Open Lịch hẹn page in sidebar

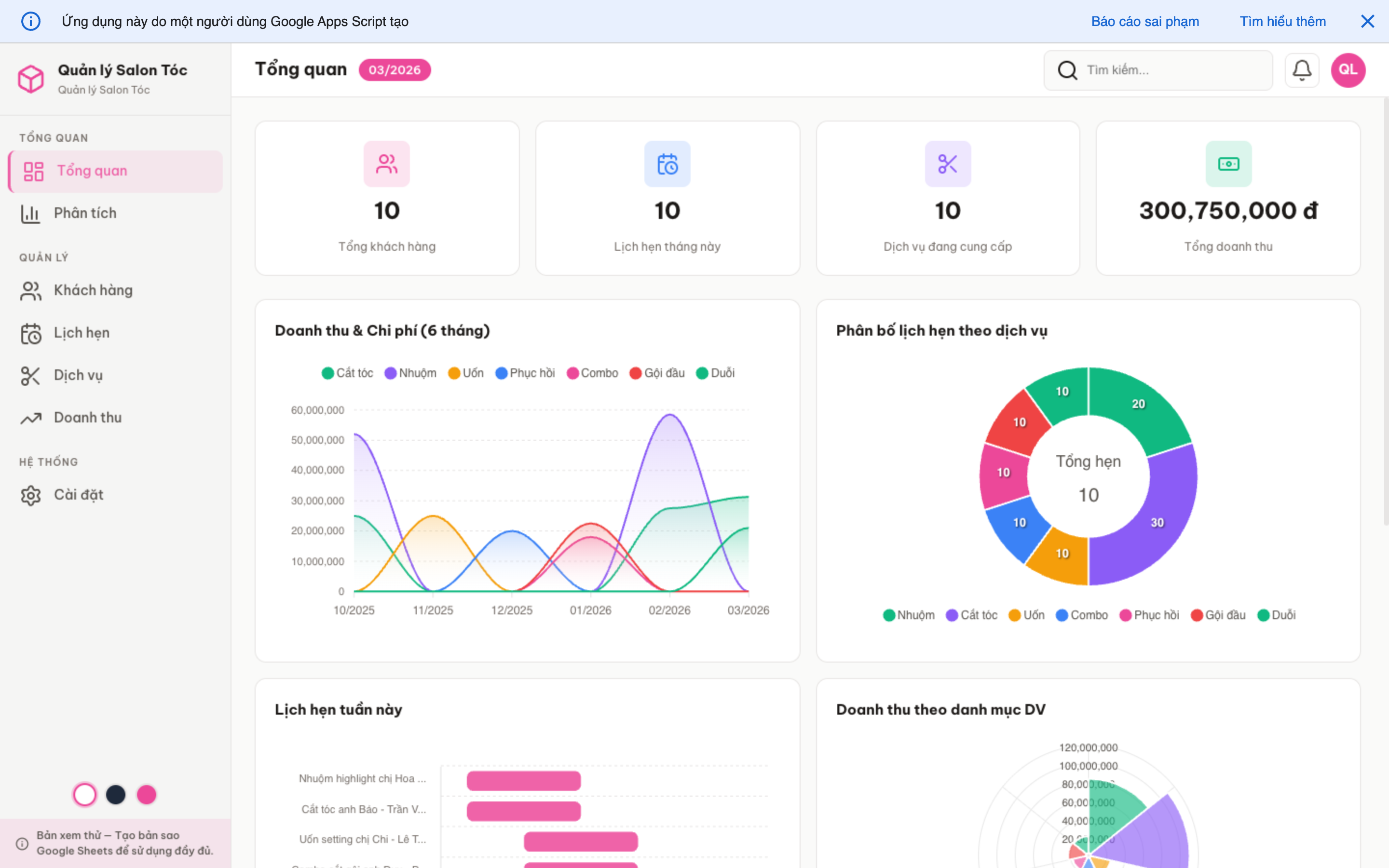point(82,333)
